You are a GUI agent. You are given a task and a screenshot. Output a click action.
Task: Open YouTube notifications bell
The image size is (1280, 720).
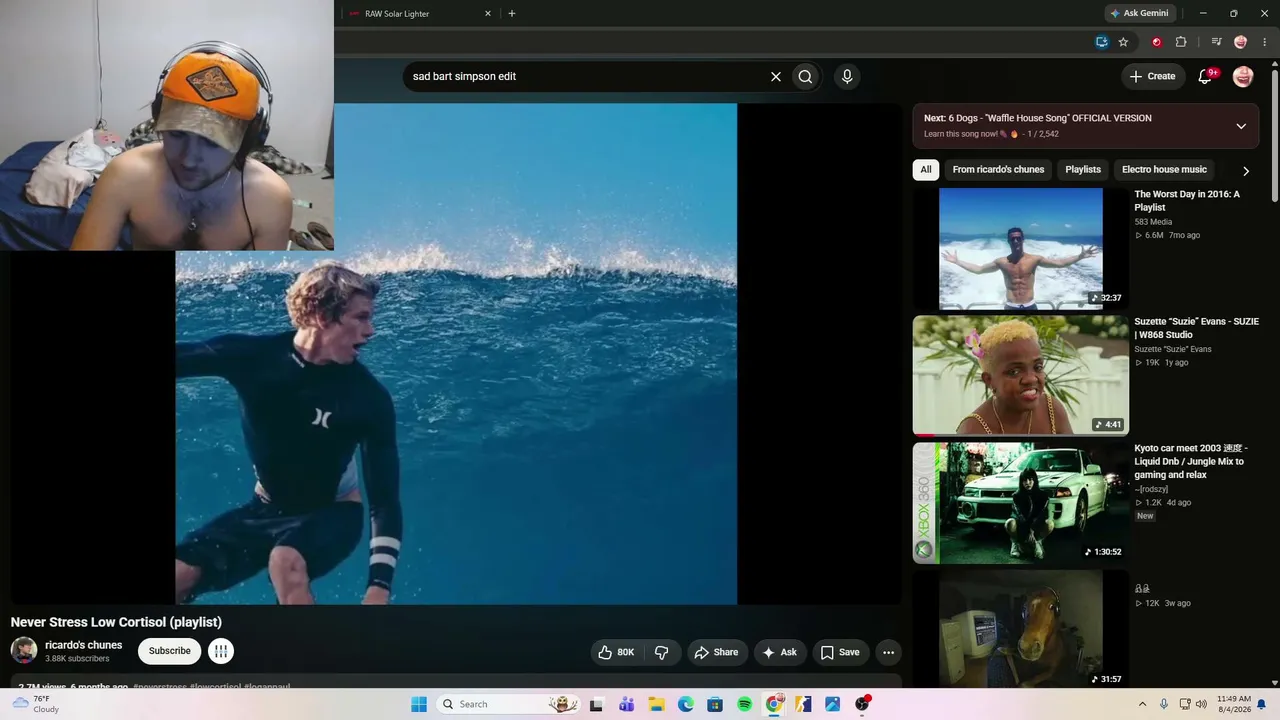click(1205, 76)
